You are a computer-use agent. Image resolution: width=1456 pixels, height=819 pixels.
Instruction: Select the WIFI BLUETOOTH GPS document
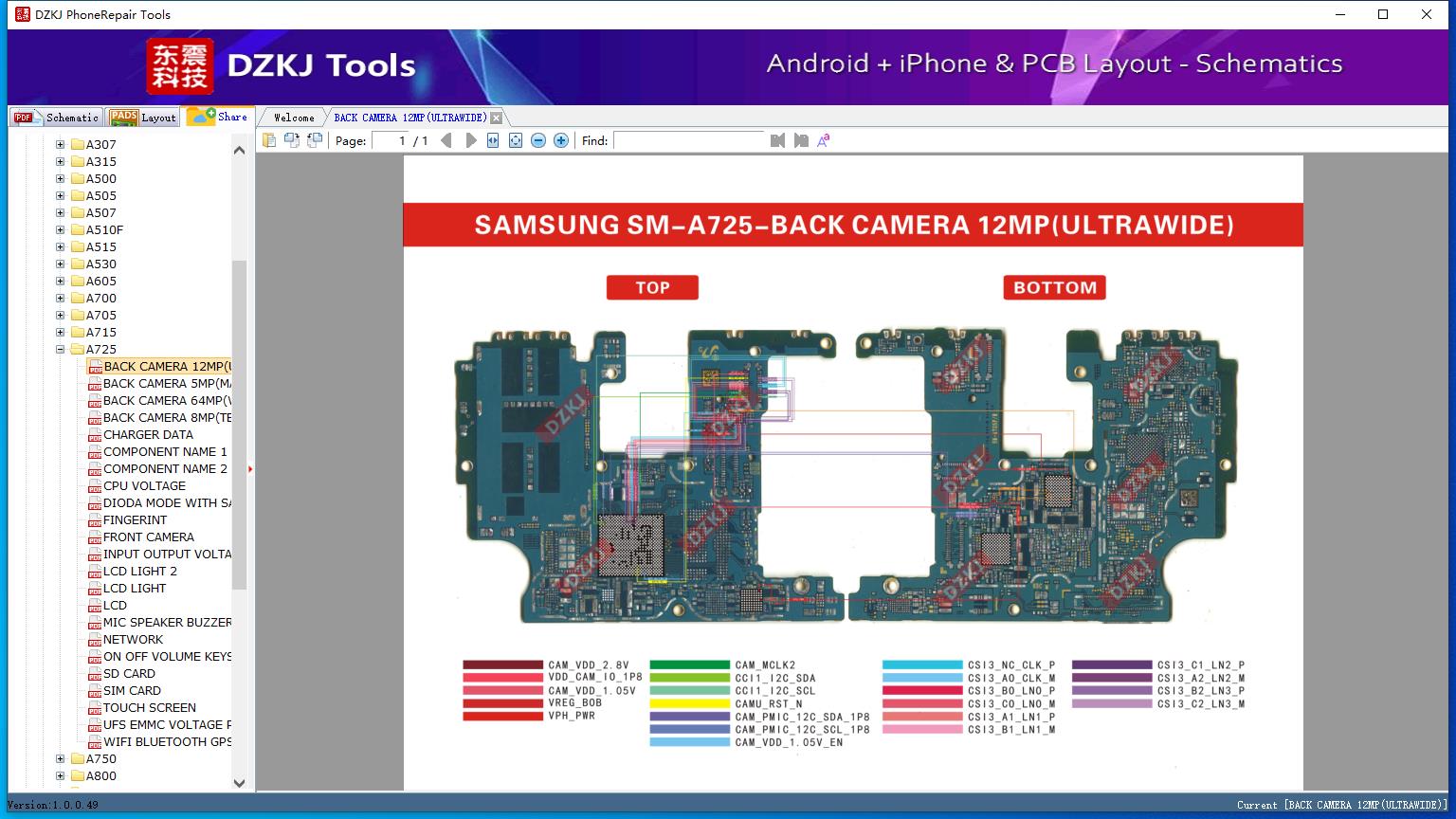(167, 742)
